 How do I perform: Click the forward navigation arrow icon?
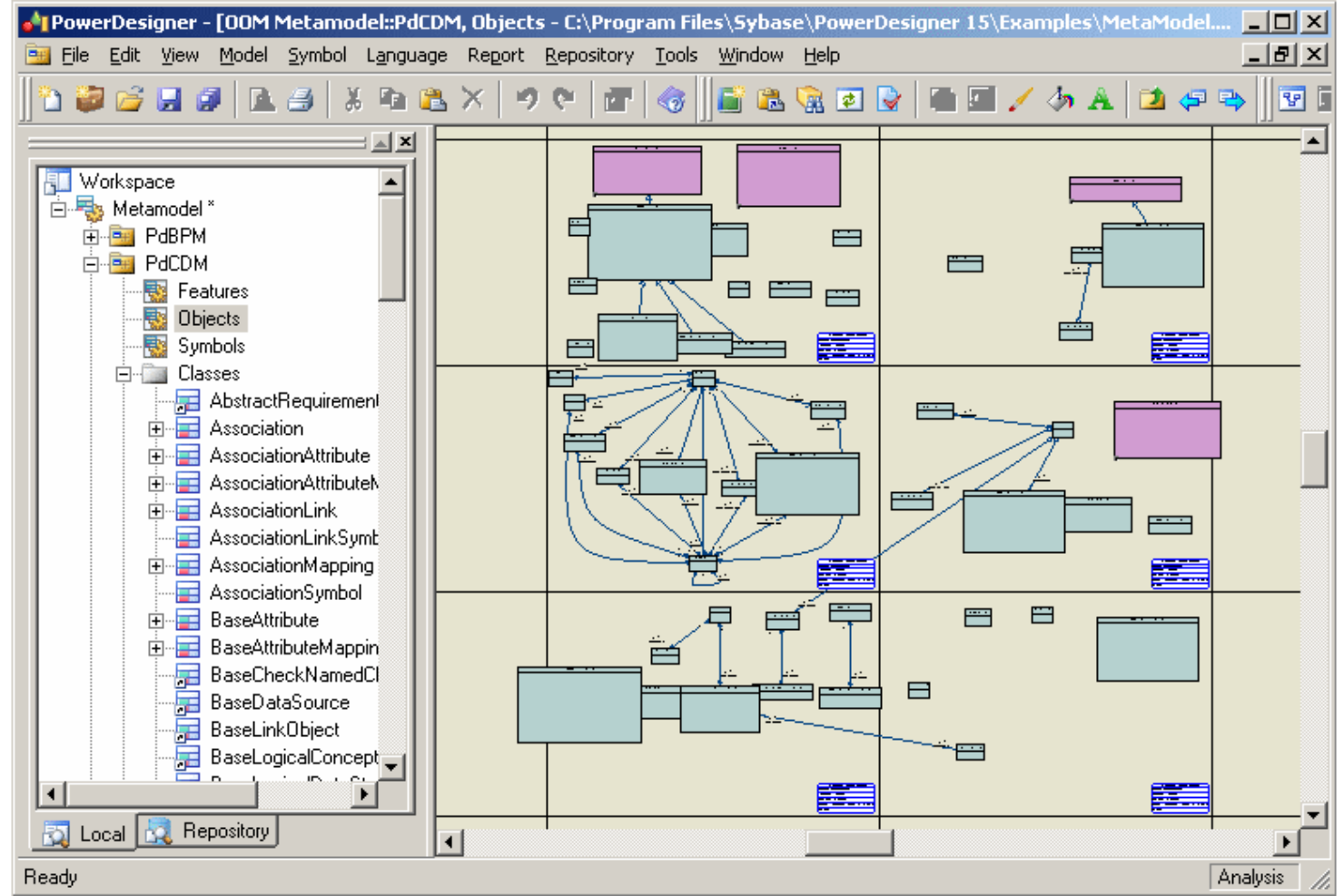[x=1231, y=101]
